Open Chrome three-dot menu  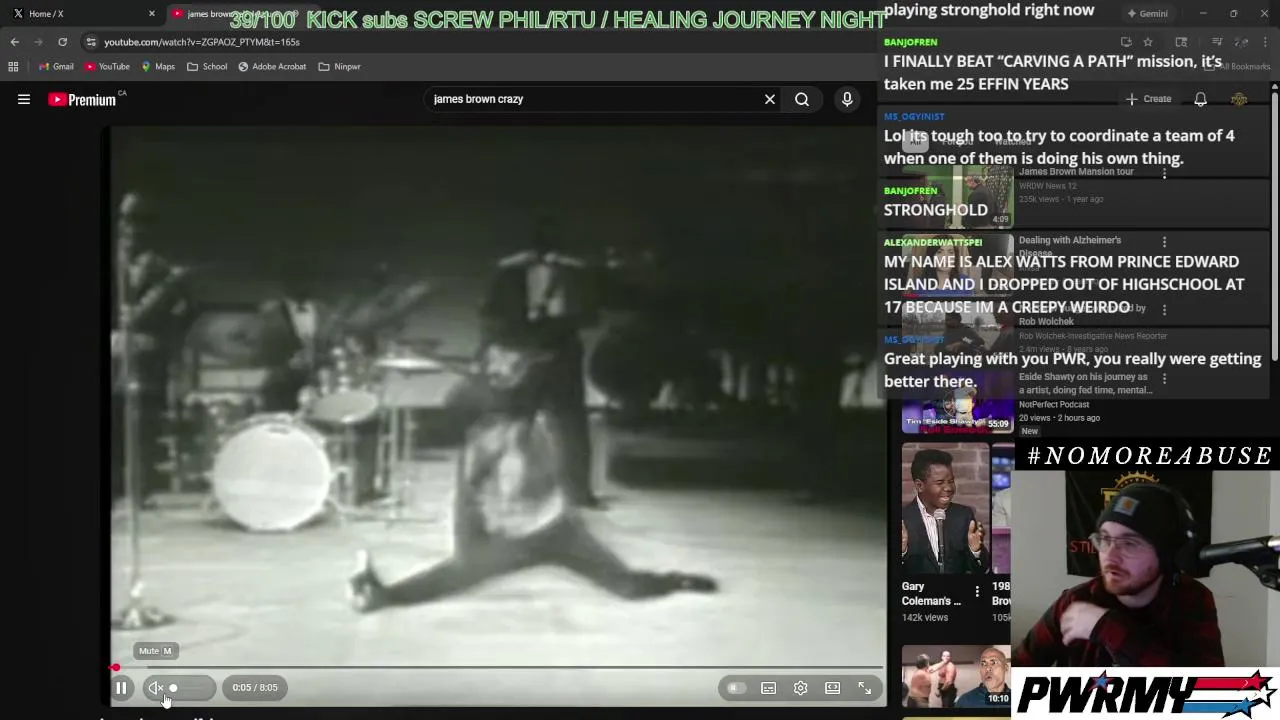click(x=1265, y=42)
